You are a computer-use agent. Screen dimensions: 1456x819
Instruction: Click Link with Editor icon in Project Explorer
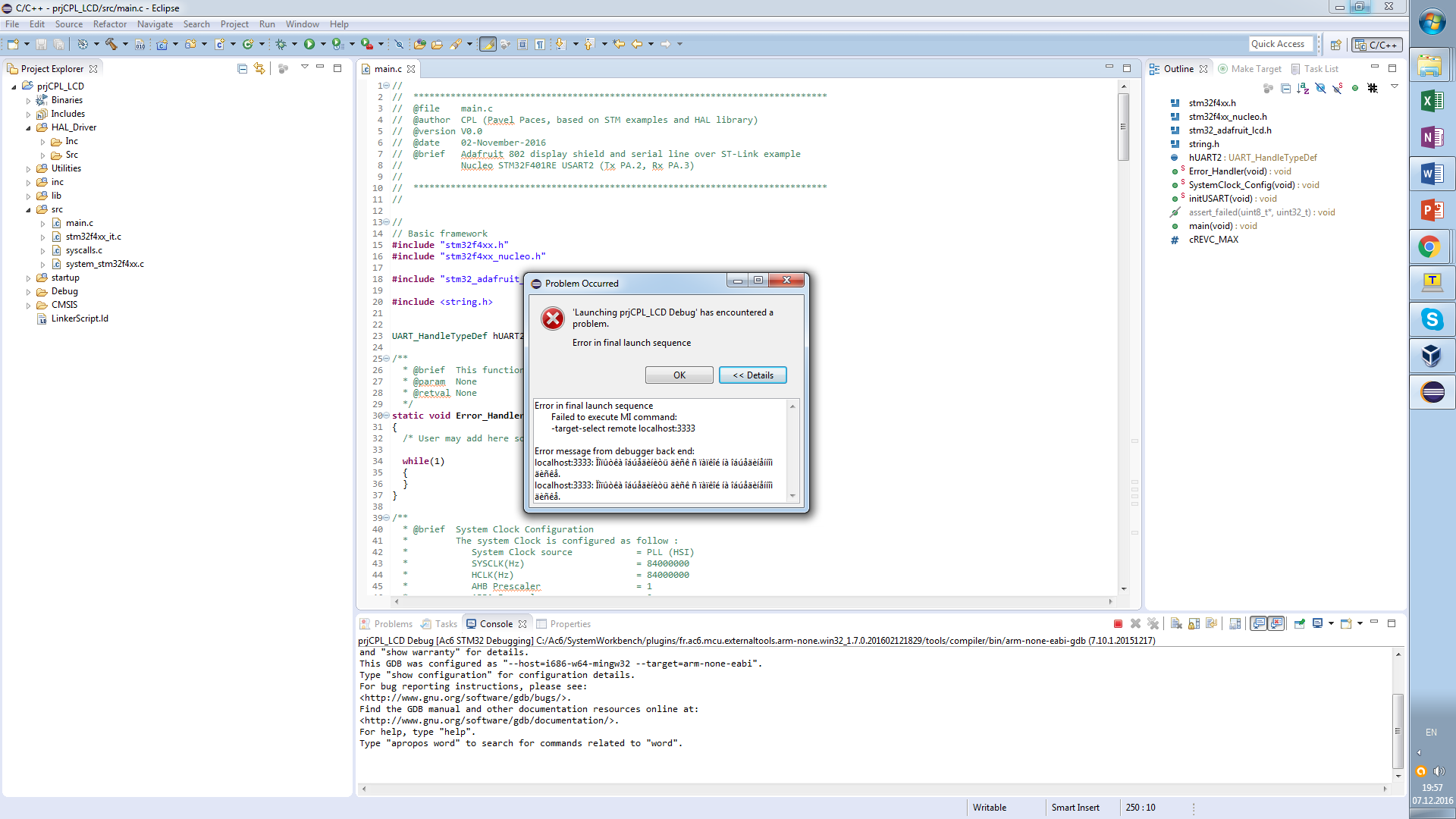point(259,68)
